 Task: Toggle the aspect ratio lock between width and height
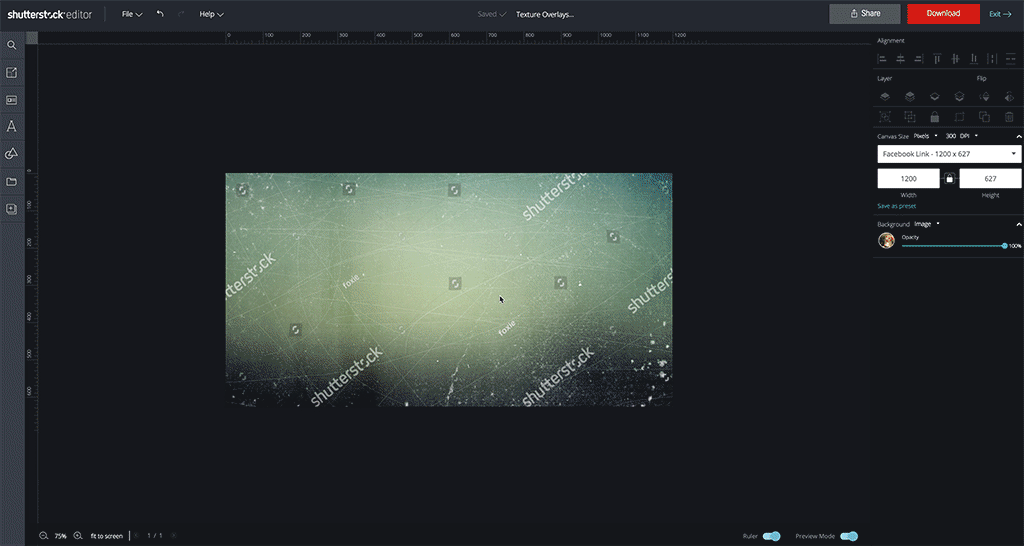click(x=950, y=178)
